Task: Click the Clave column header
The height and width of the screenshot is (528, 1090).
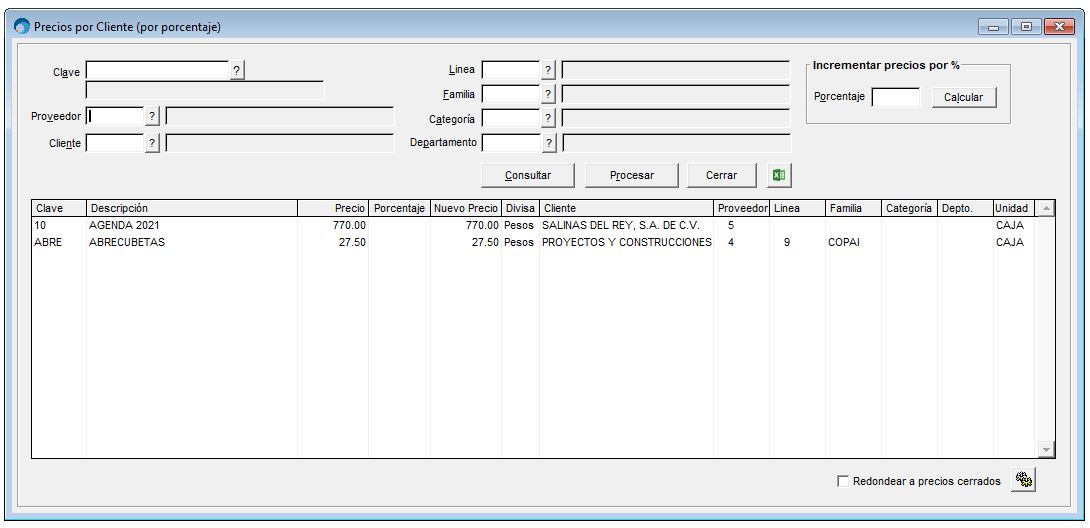Action: pos(59,208)
